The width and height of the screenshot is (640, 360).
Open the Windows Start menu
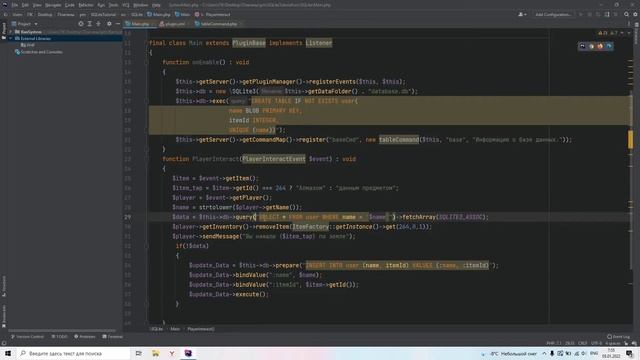[8, 353]
